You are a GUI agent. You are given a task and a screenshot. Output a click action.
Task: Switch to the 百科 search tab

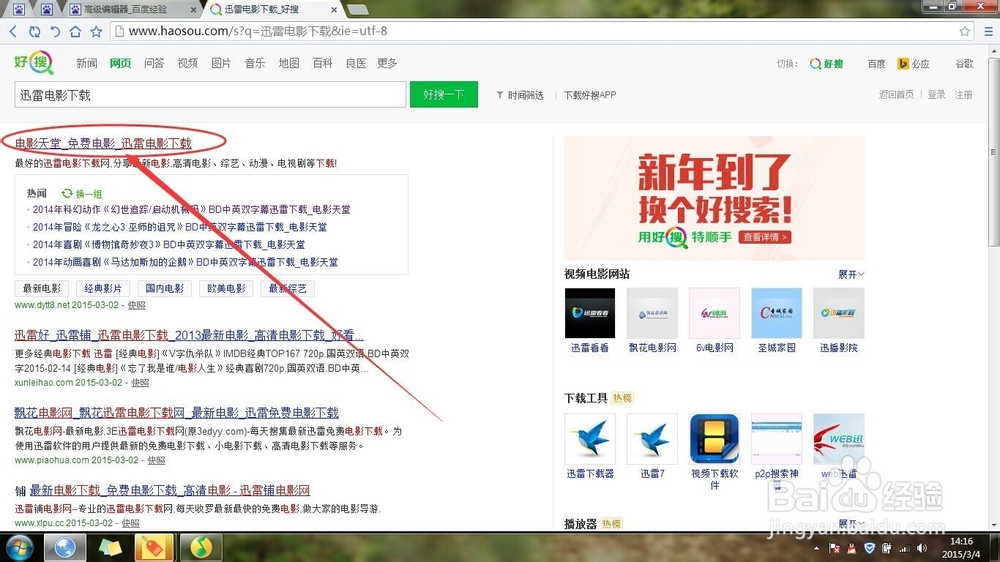(323, 63)
